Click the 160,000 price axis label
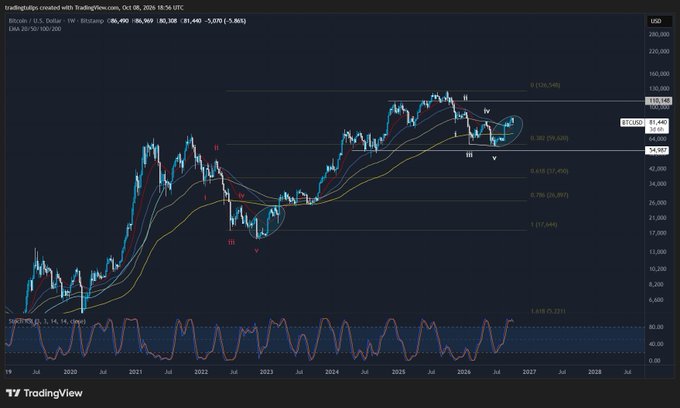 pos(659,74)
